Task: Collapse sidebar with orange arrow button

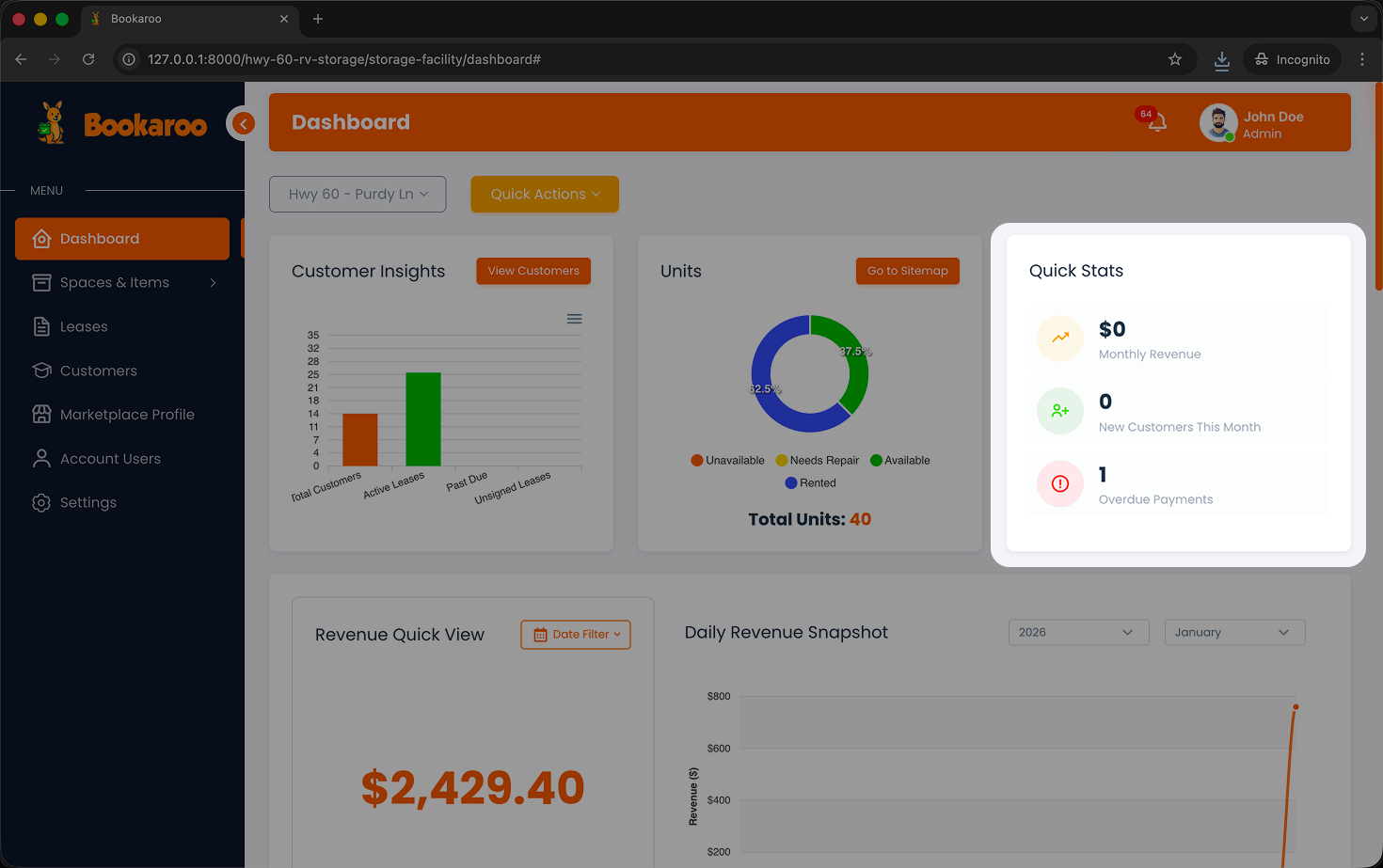Action: (243, 123)
